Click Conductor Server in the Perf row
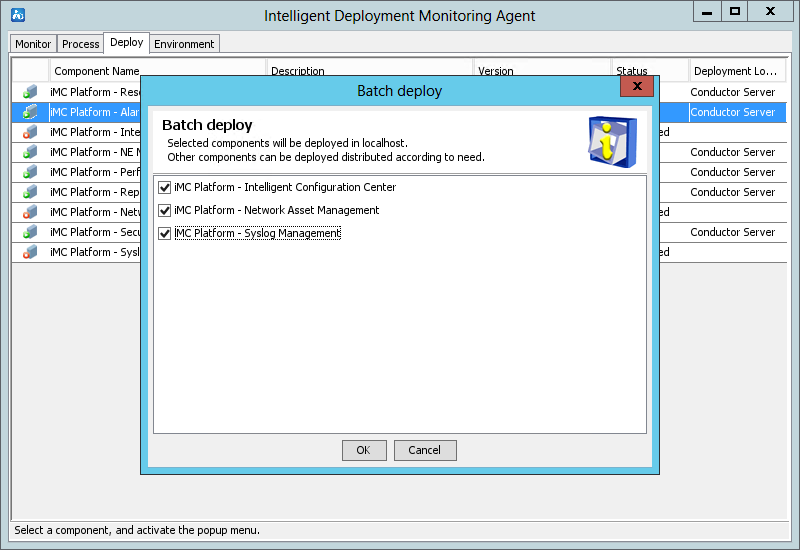Viewport: 800px width, 550px height. tap(733, 172)
